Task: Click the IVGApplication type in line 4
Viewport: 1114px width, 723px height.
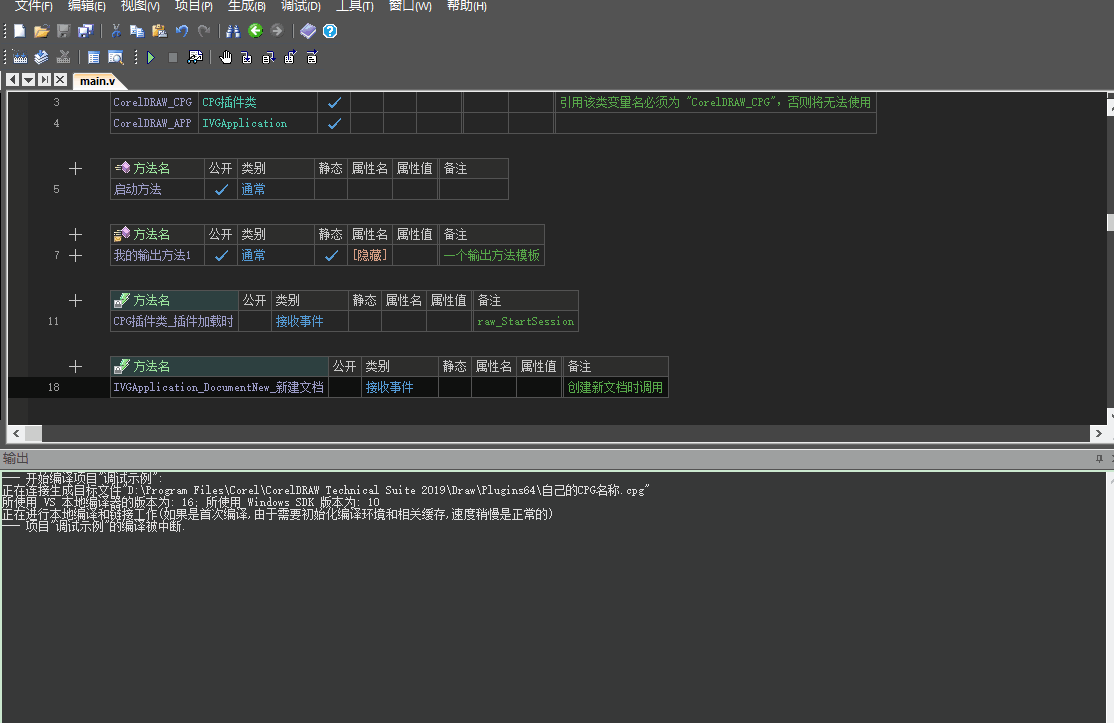Action: [x=245, y=123]
